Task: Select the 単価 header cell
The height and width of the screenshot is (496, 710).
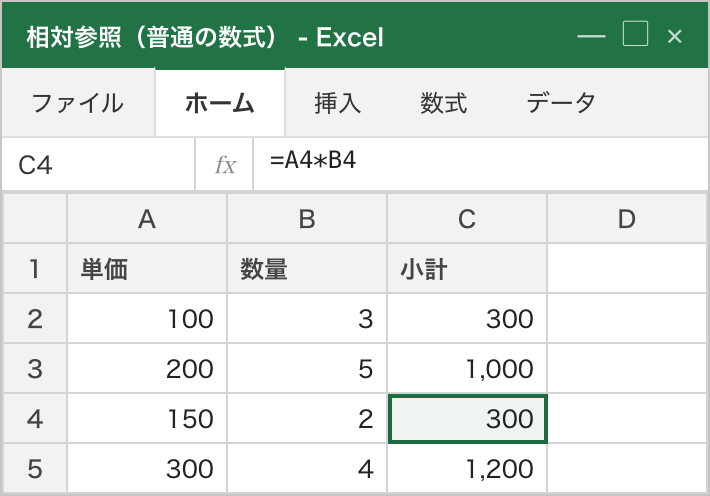Action: pos(147,269)
